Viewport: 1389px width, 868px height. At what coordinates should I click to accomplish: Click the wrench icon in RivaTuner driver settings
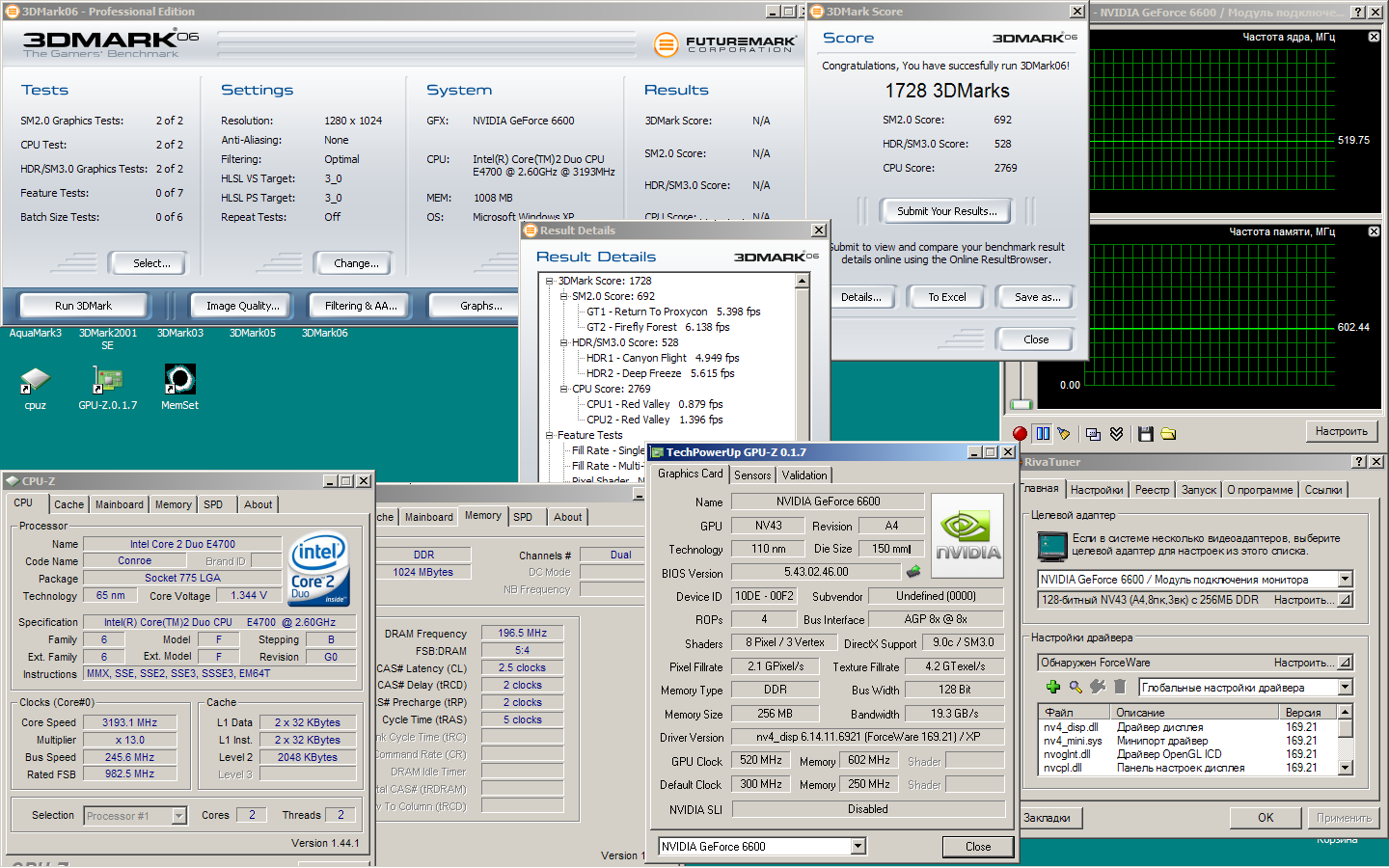[1098, 687]
